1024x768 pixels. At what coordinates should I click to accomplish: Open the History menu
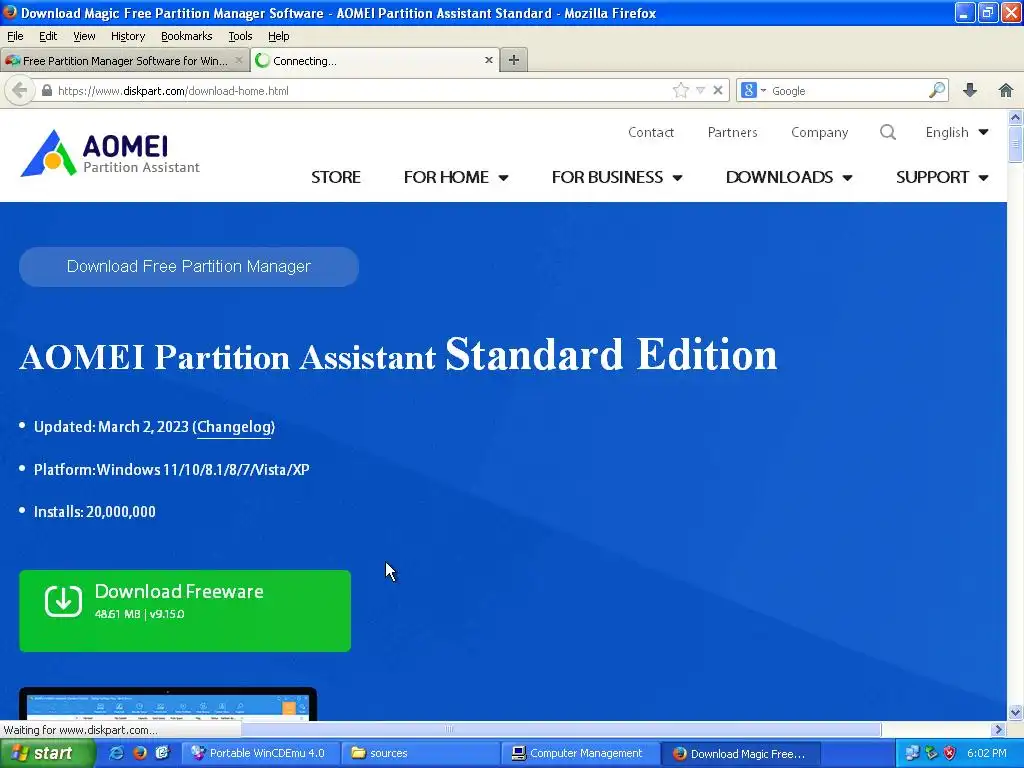tap(127, 36)
